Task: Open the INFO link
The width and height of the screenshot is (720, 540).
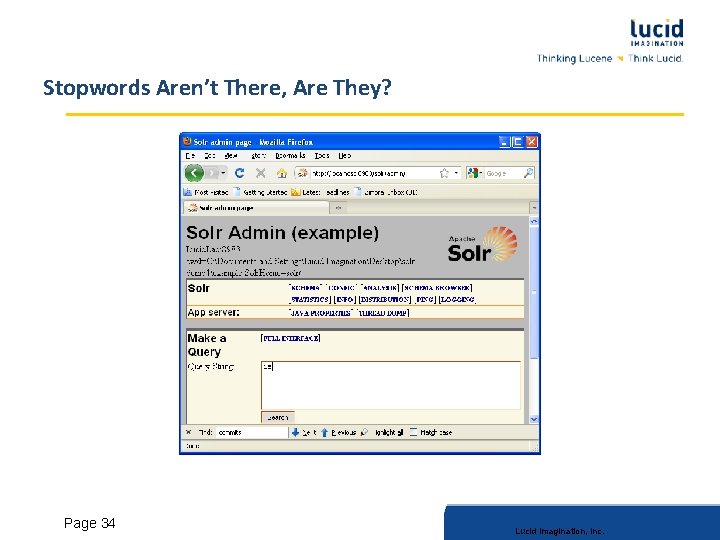Action: click(345, 299)
